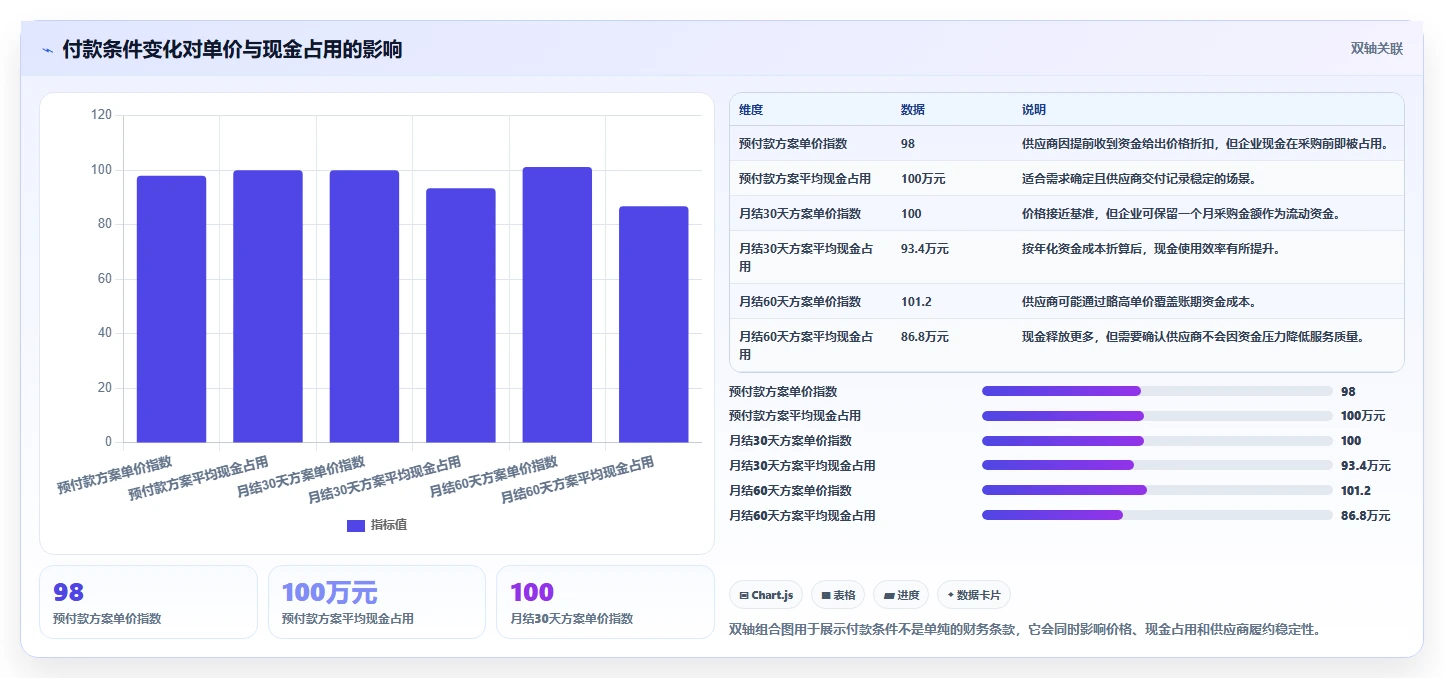Image resolution: width=1444 pixels, height=678 pixels.
Task: Click the description starting '供应商因提前收到资金'
Action: [1205, 144]
